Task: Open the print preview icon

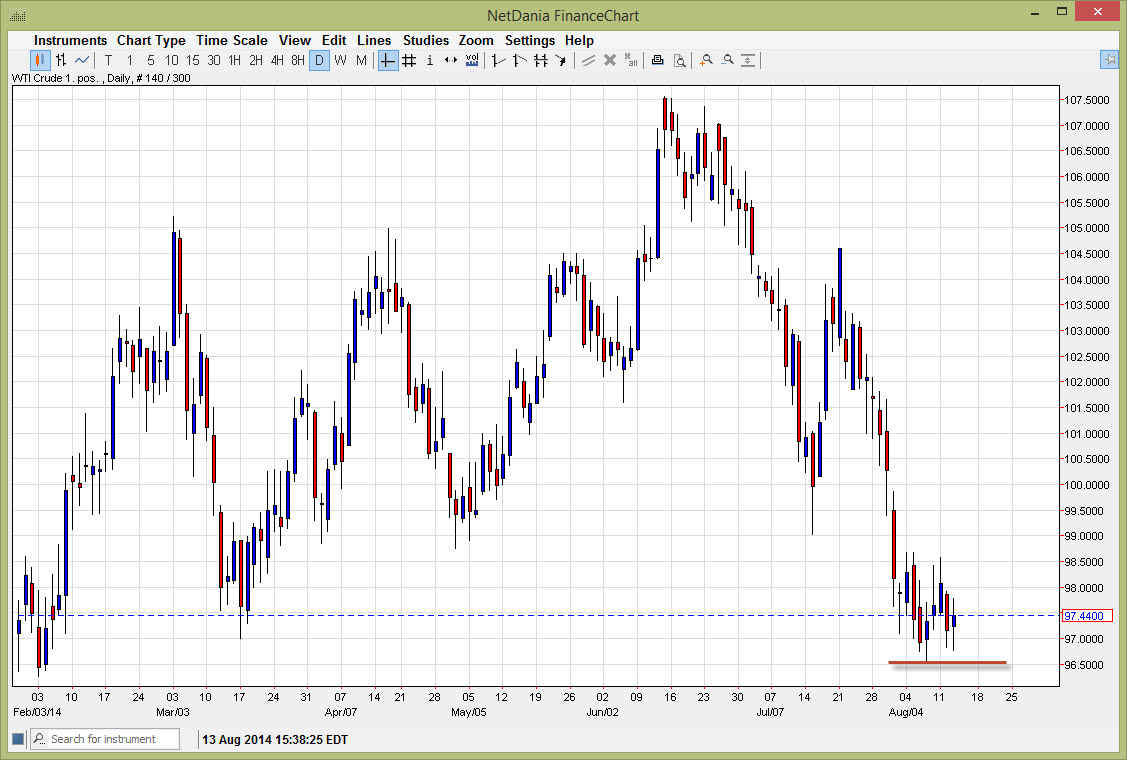Action: [679, 60]
